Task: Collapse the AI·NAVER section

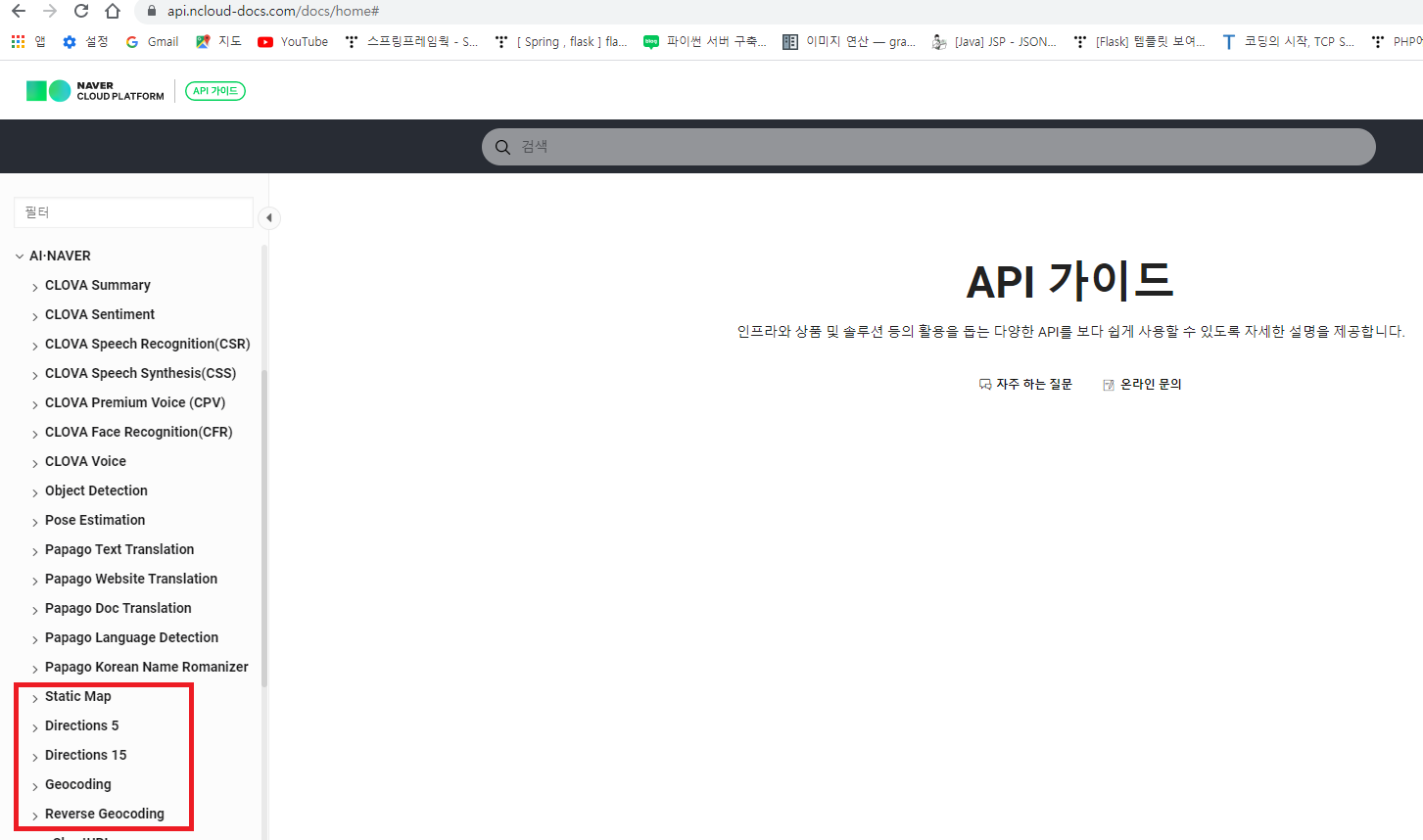Action: (x=20, y=257)
